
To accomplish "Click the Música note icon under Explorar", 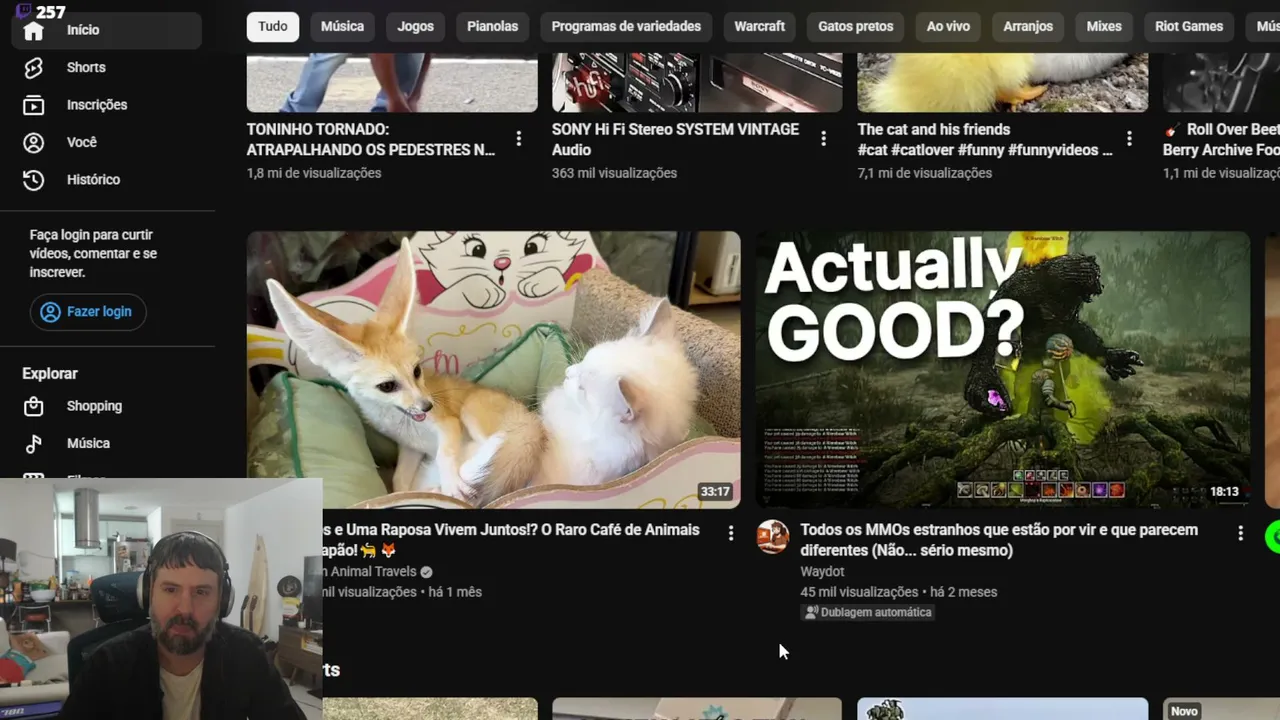I will (x=34, y=443).
